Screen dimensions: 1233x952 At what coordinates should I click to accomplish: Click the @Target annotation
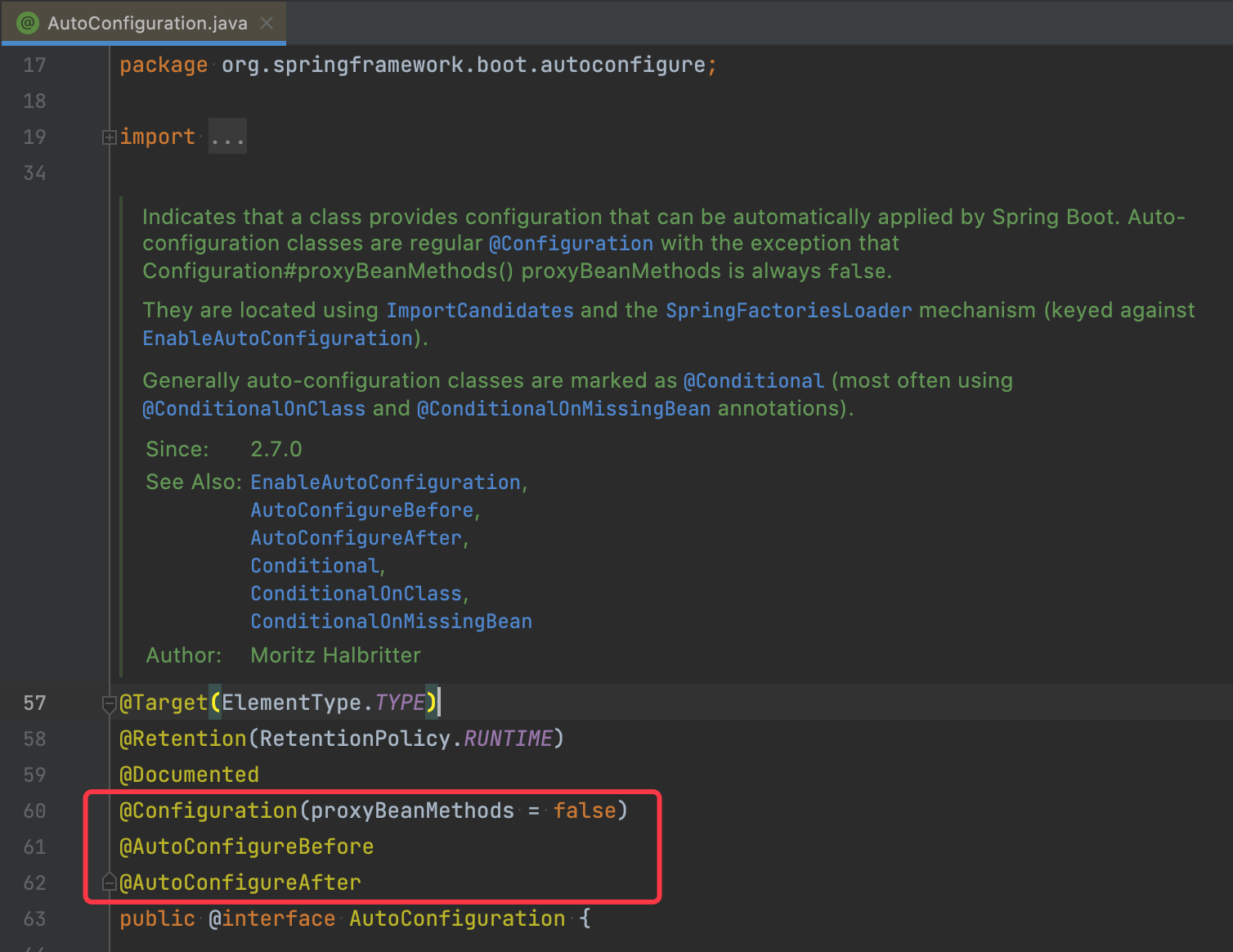164,703
